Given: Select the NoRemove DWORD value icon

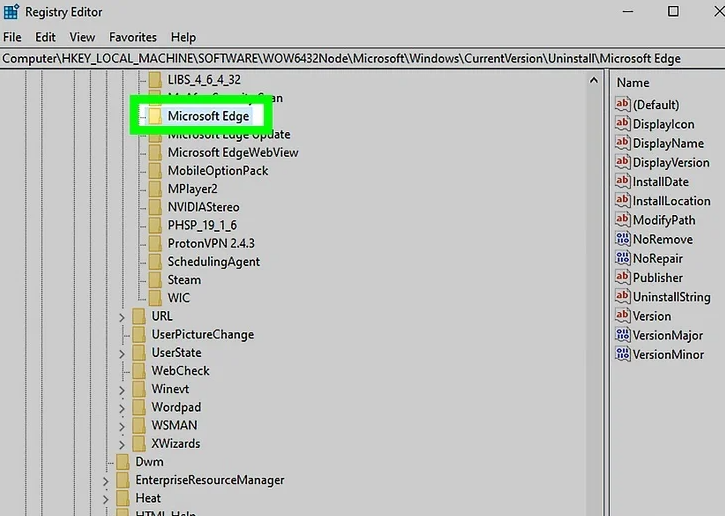Looking at the screenshot, I should coord(623,239).
